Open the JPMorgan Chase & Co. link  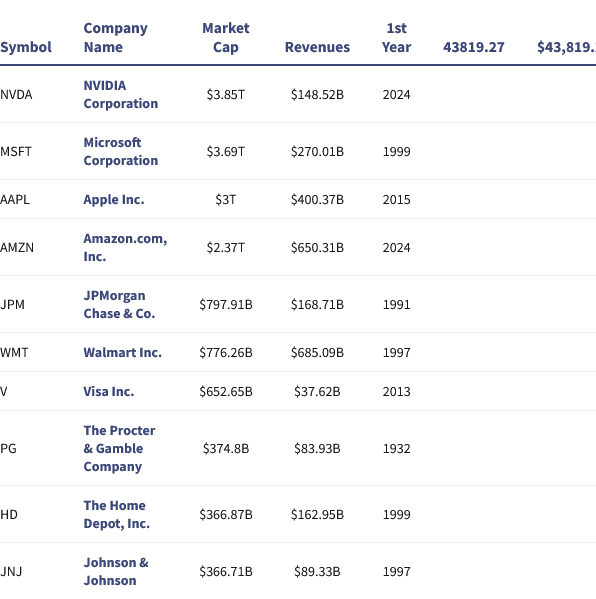[x=119, y=304]
